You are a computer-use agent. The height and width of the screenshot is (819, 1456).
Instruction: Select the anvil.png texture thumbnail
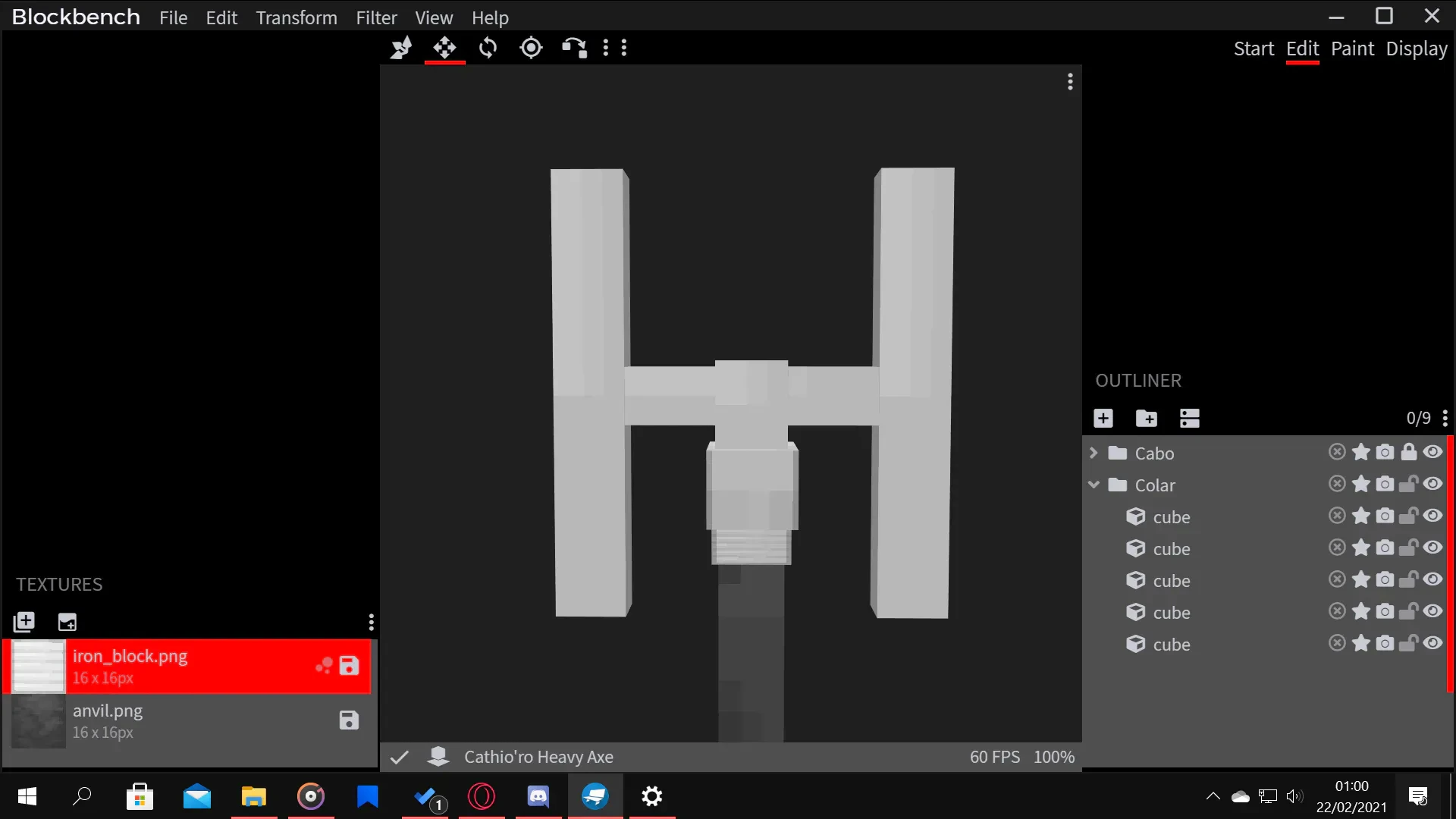[x=38, y=721]
